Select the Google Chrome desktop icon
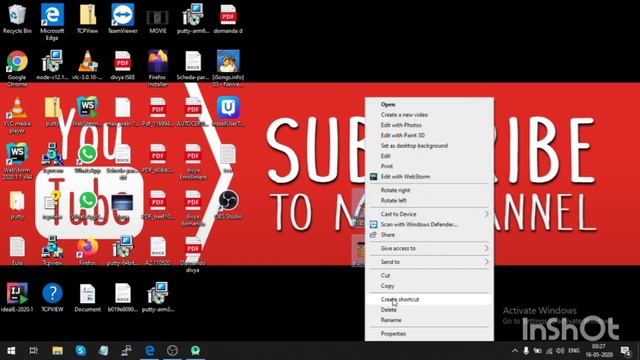 click(x=17, y=69)
